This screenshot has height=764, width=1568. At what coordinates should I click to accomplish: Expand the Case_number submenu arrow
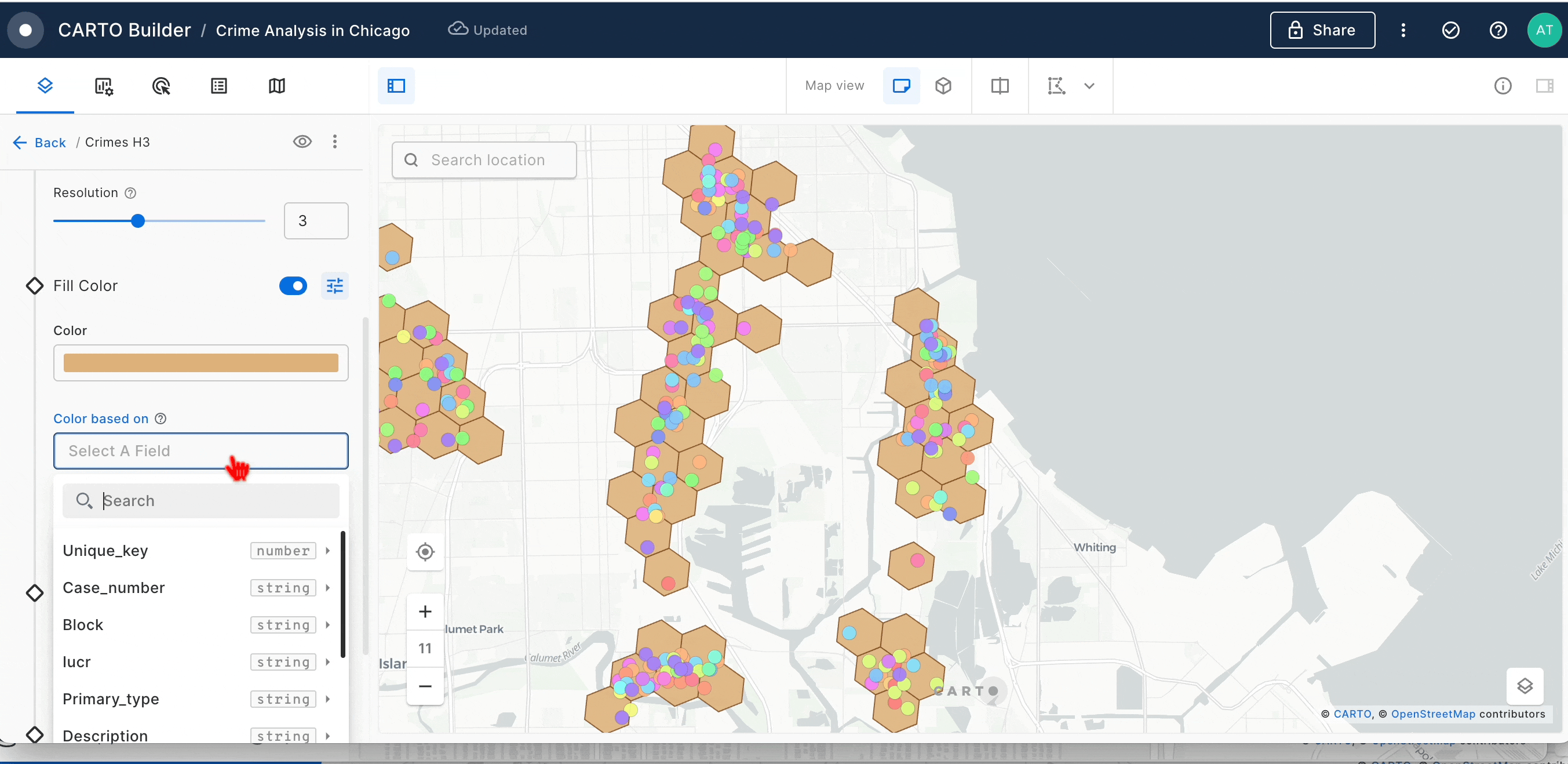[x=327, y=587]
